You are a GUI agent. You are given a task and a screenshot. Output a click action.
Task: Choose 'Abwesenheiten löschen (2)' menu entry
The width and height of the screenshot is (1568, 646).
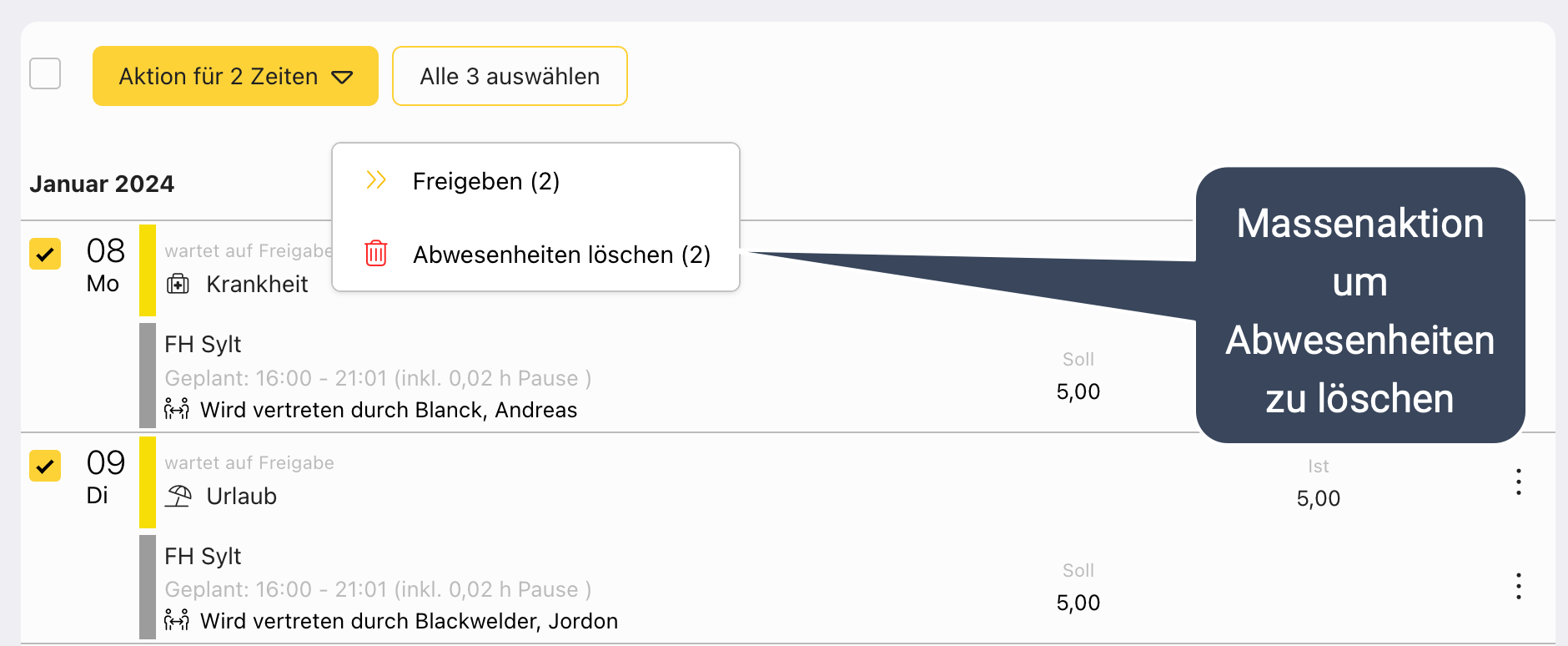coord(561,255)
